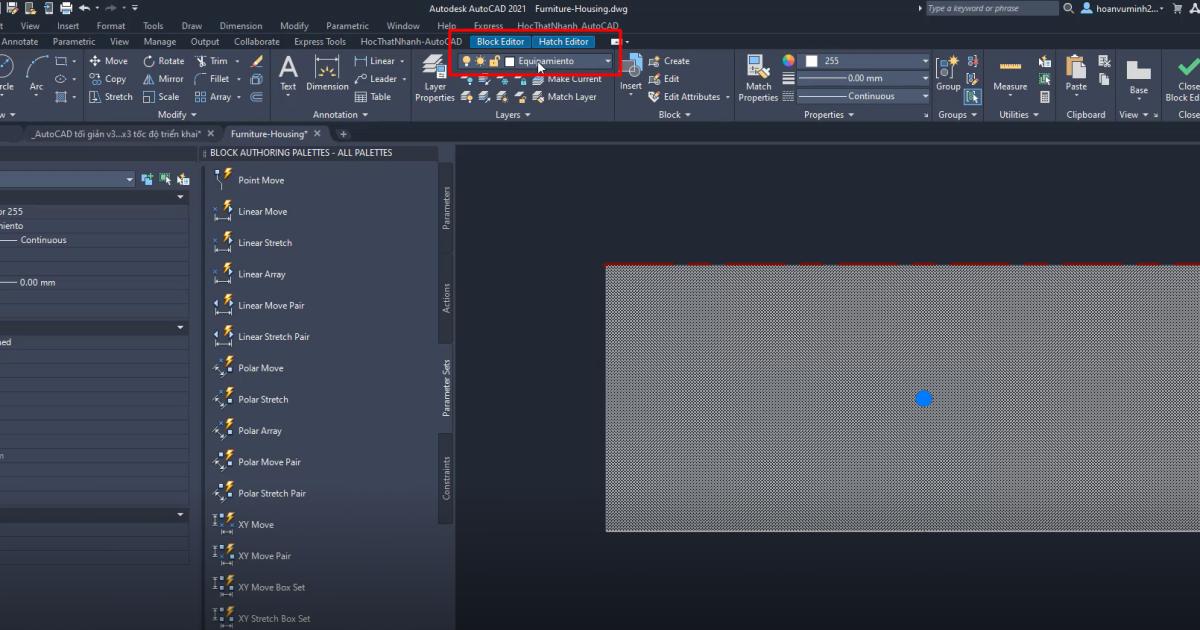Click the keyword search field

coord(988,8)
